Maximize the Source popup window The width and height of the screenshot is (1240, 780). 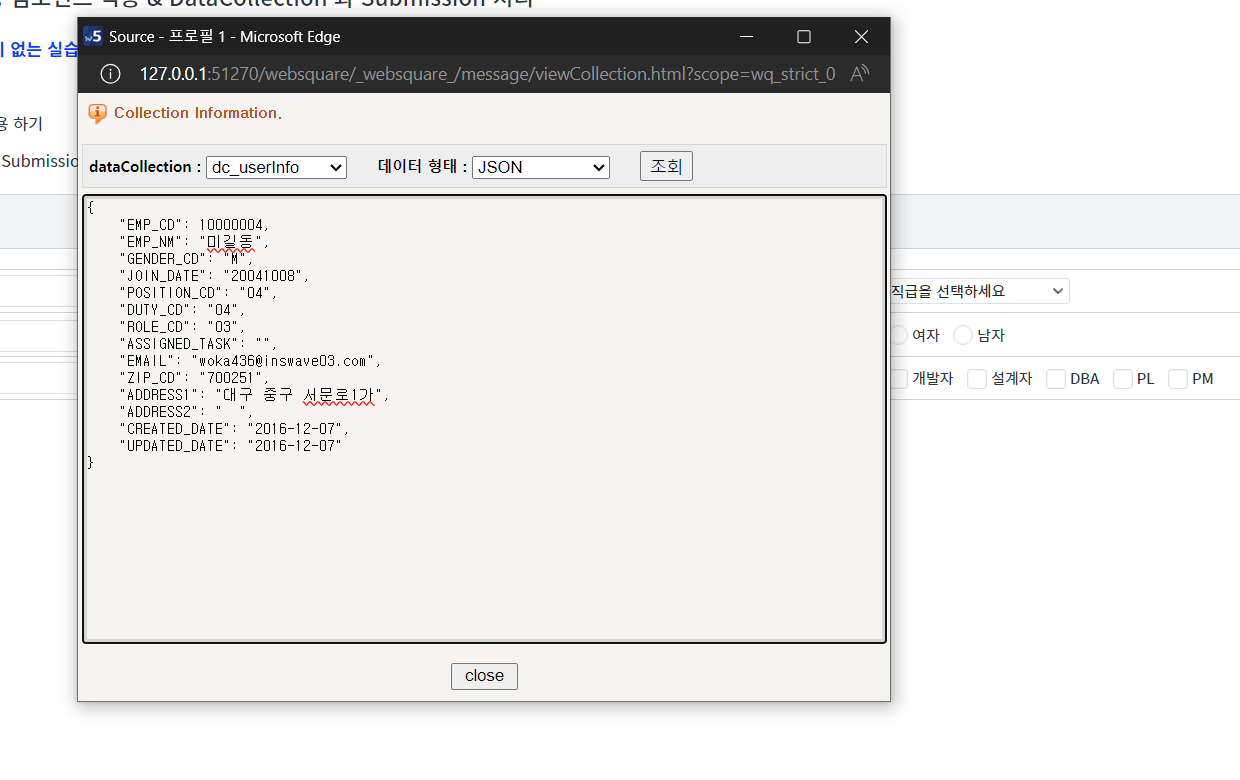804,36
